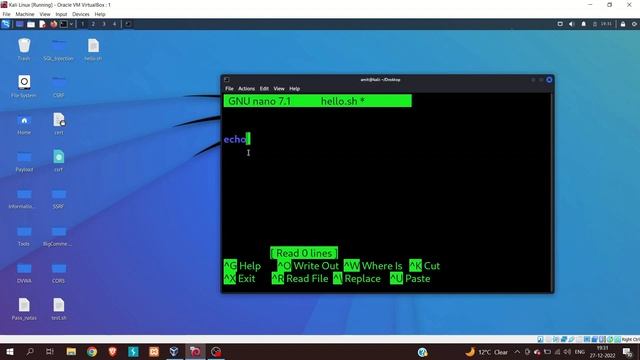Select Tools desktop folder
Screen dimensions: 640x360
click(24, 236)
